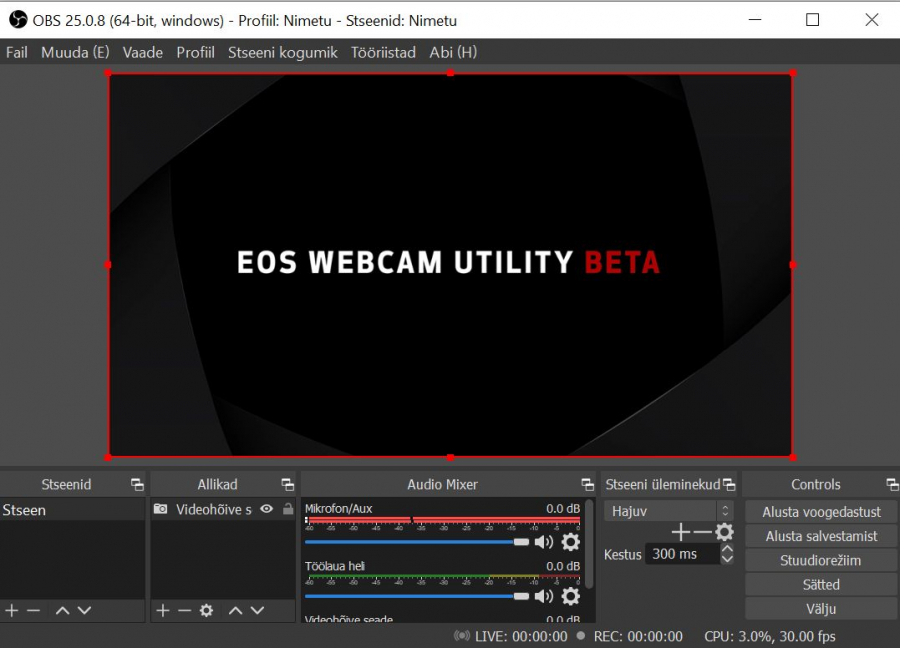Mute the Mikrofon/Aux channel
This screenshot has width=900, height=648.
coord(544,542)
